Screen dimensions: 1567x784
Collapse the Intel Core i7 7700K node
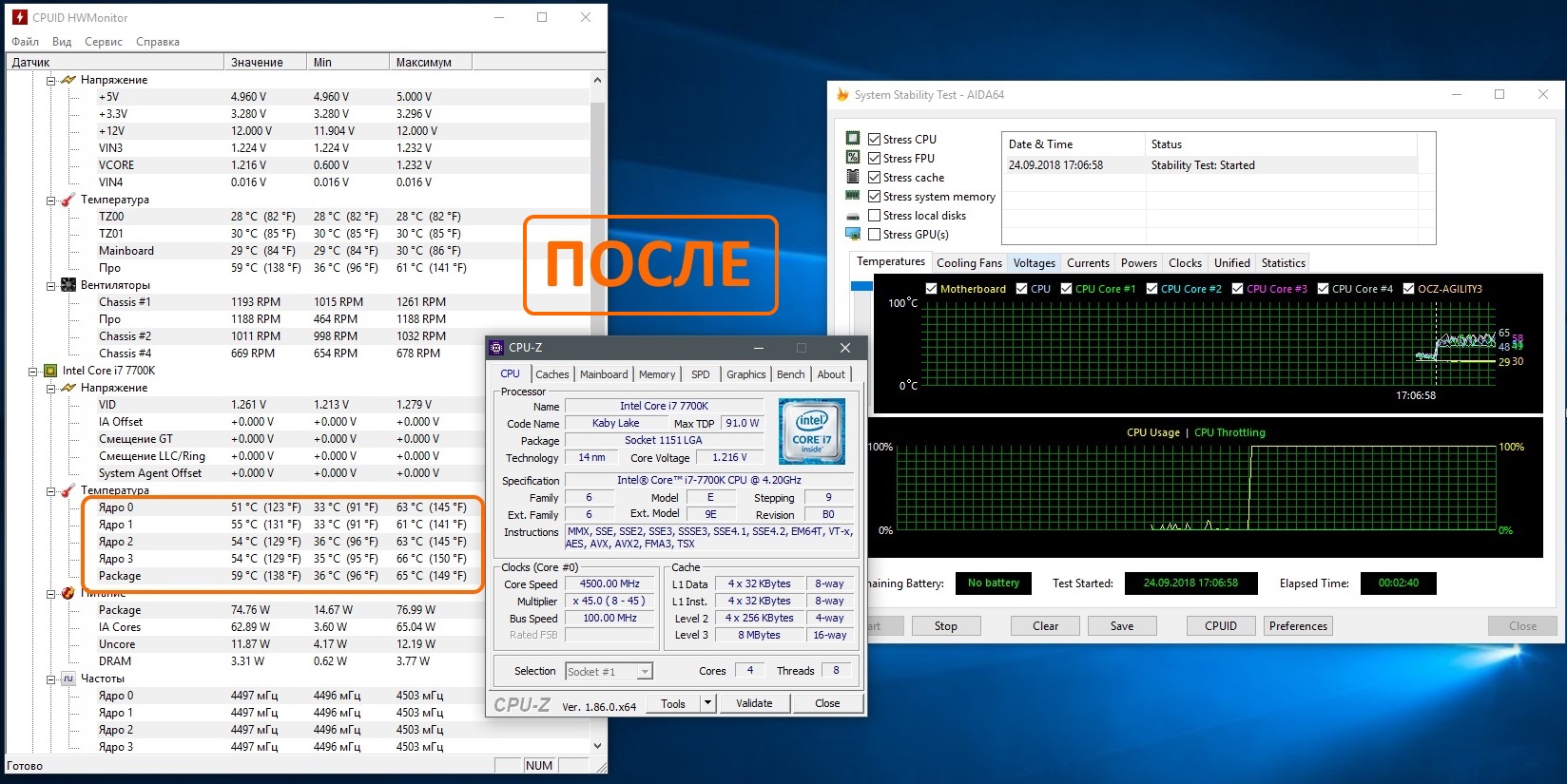(x=32, y=371)
